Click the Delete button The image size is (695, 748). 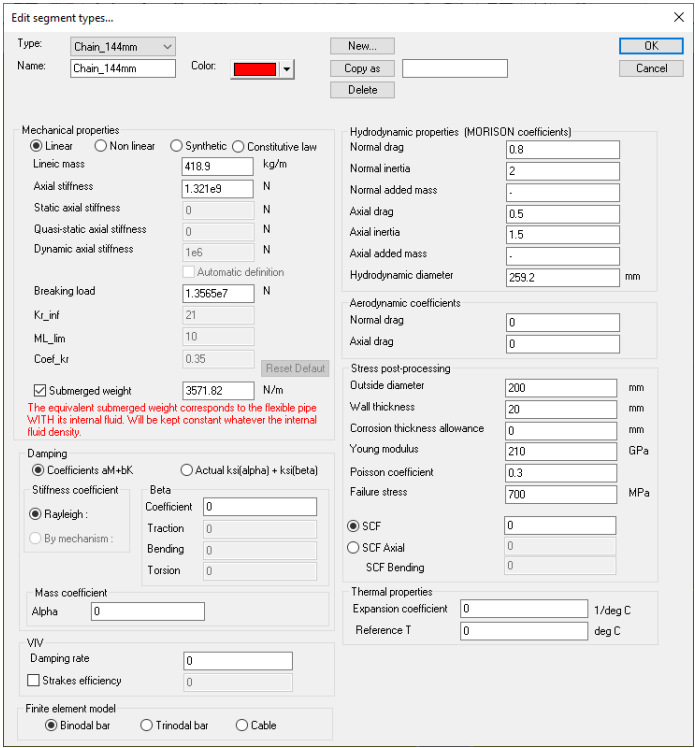pyautogui.click(x=362, y=90)
